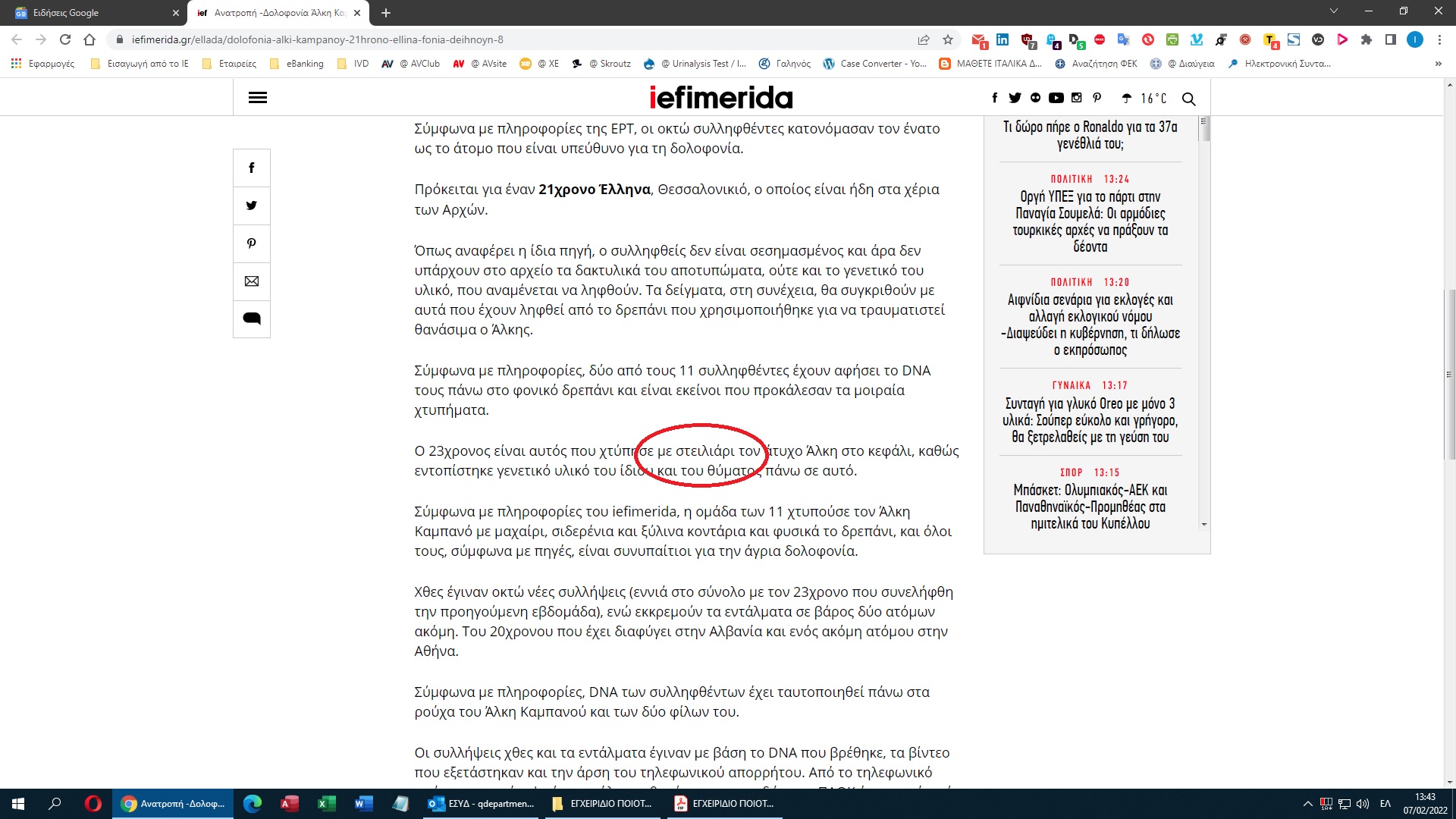The height and width of the screenshot is (819, 1456).
Task: Open Excel from Windows taskbar
Action: click(x=326, y=804)
